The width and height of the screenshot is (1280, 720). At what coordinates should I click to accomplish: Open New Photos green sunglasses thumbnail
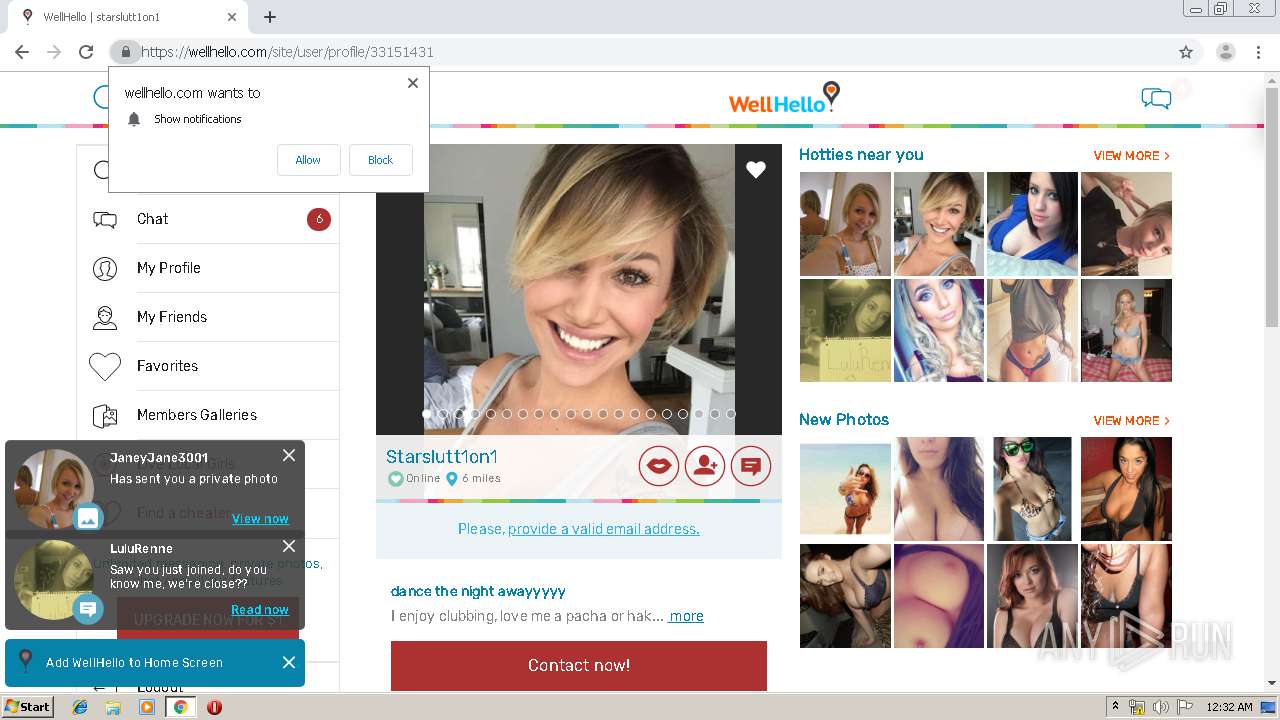click(x=1032, y=489)
